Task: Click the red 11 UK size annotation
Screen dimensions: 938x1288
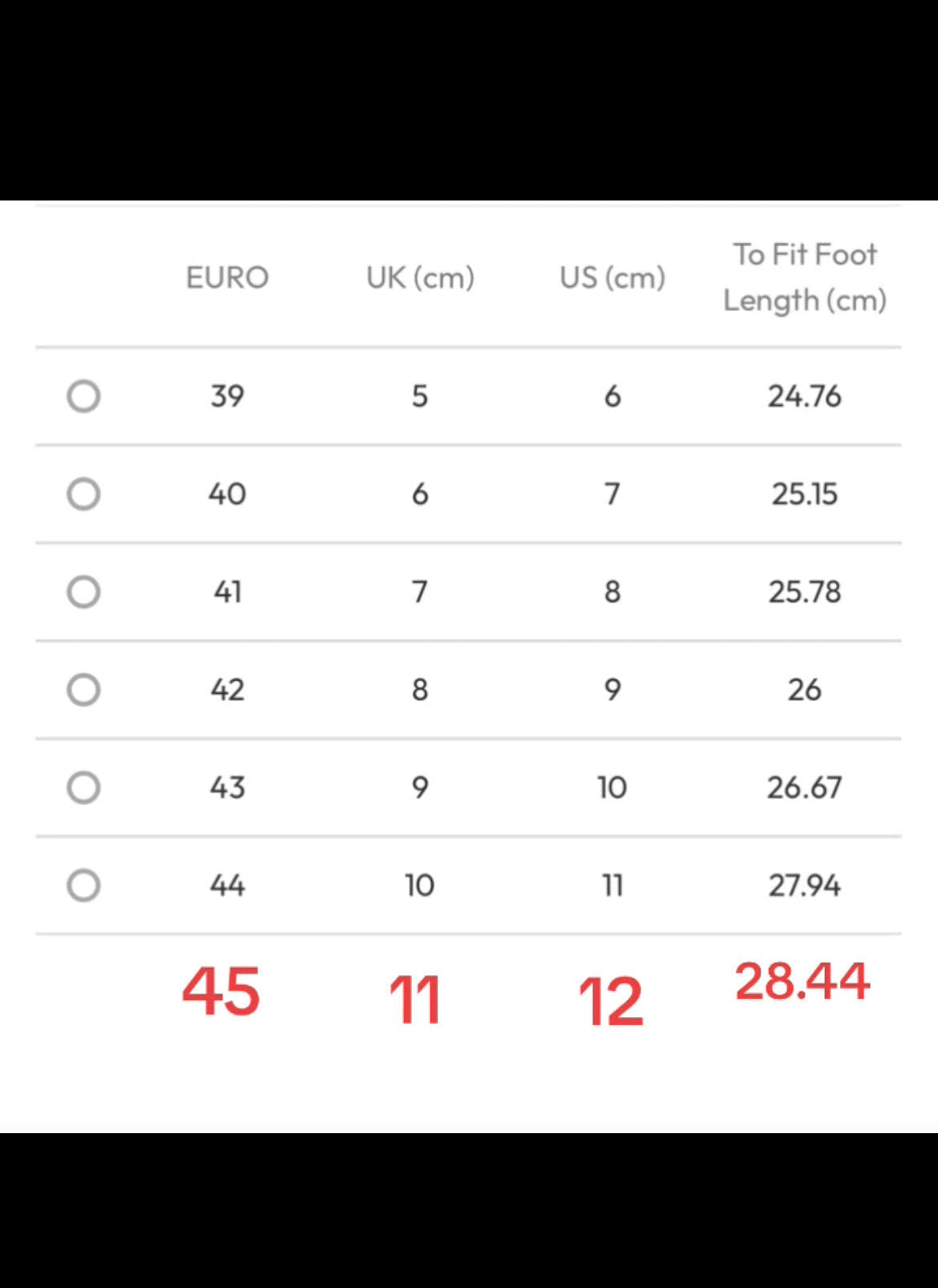Action: coord(415,1001)
